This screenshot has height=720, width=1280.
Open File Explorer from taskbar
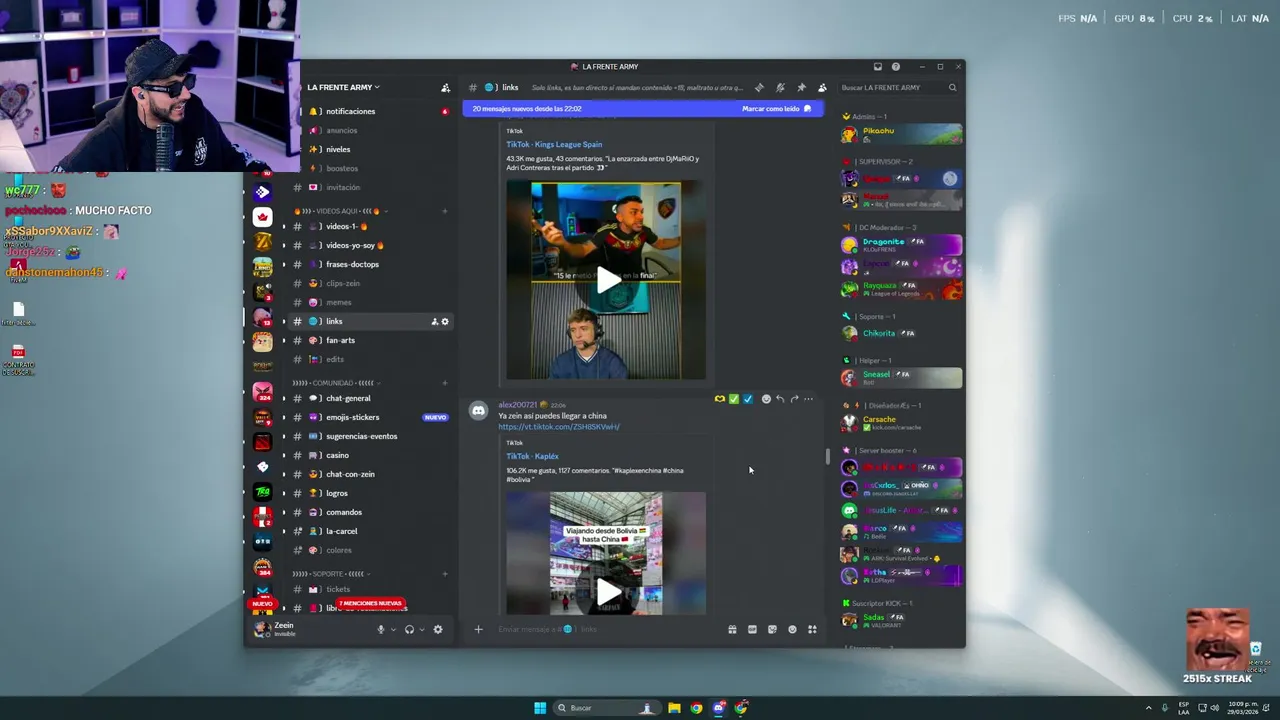pos(675,708)
